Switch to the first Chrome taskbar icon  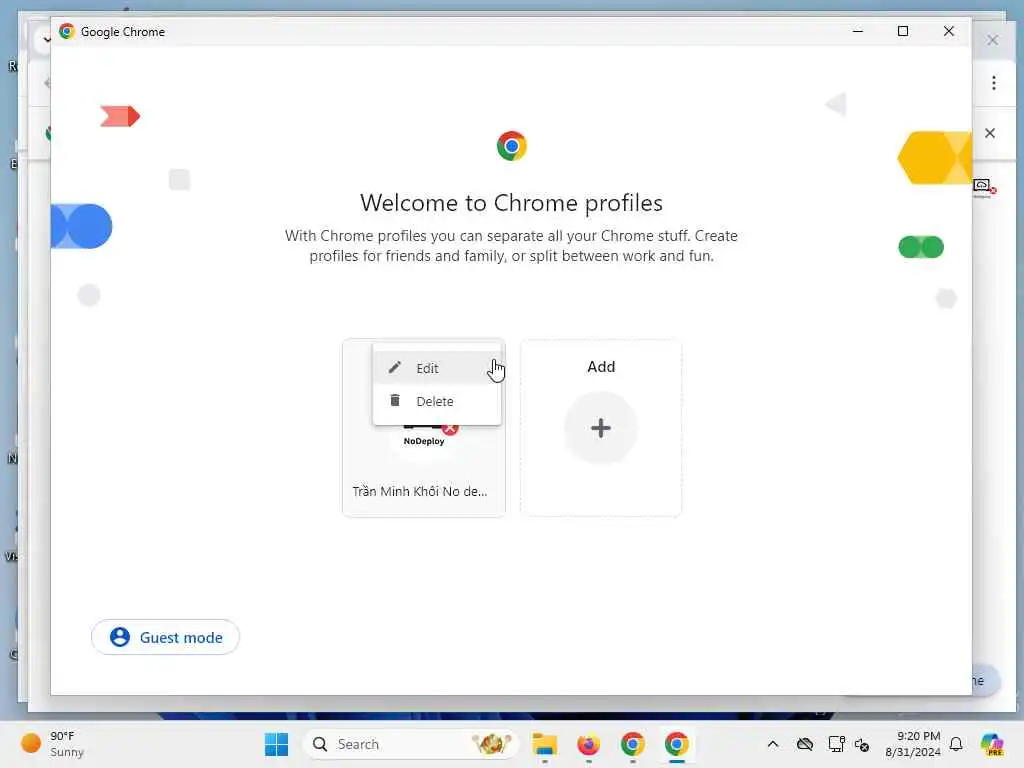(x=632, y=744)
